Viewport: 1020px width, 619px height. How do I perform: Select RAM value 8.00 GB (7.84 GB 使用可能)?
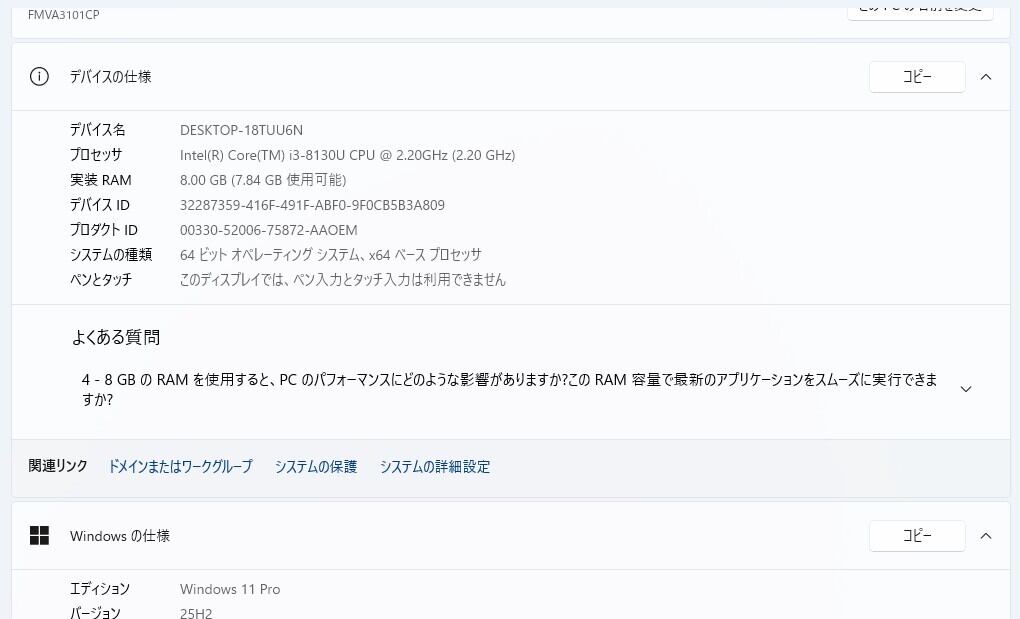pyautogui.click(x=263, y=180)
